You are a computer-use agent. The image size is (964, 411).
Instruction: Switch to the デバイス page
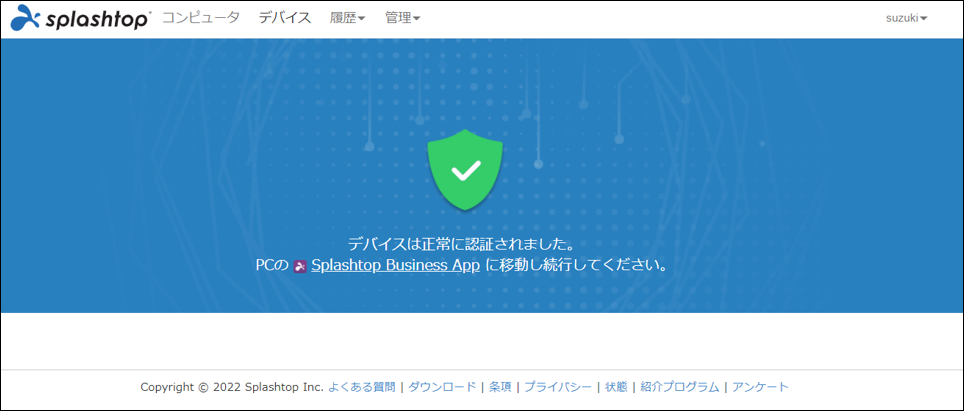click(x=284, y=18)
